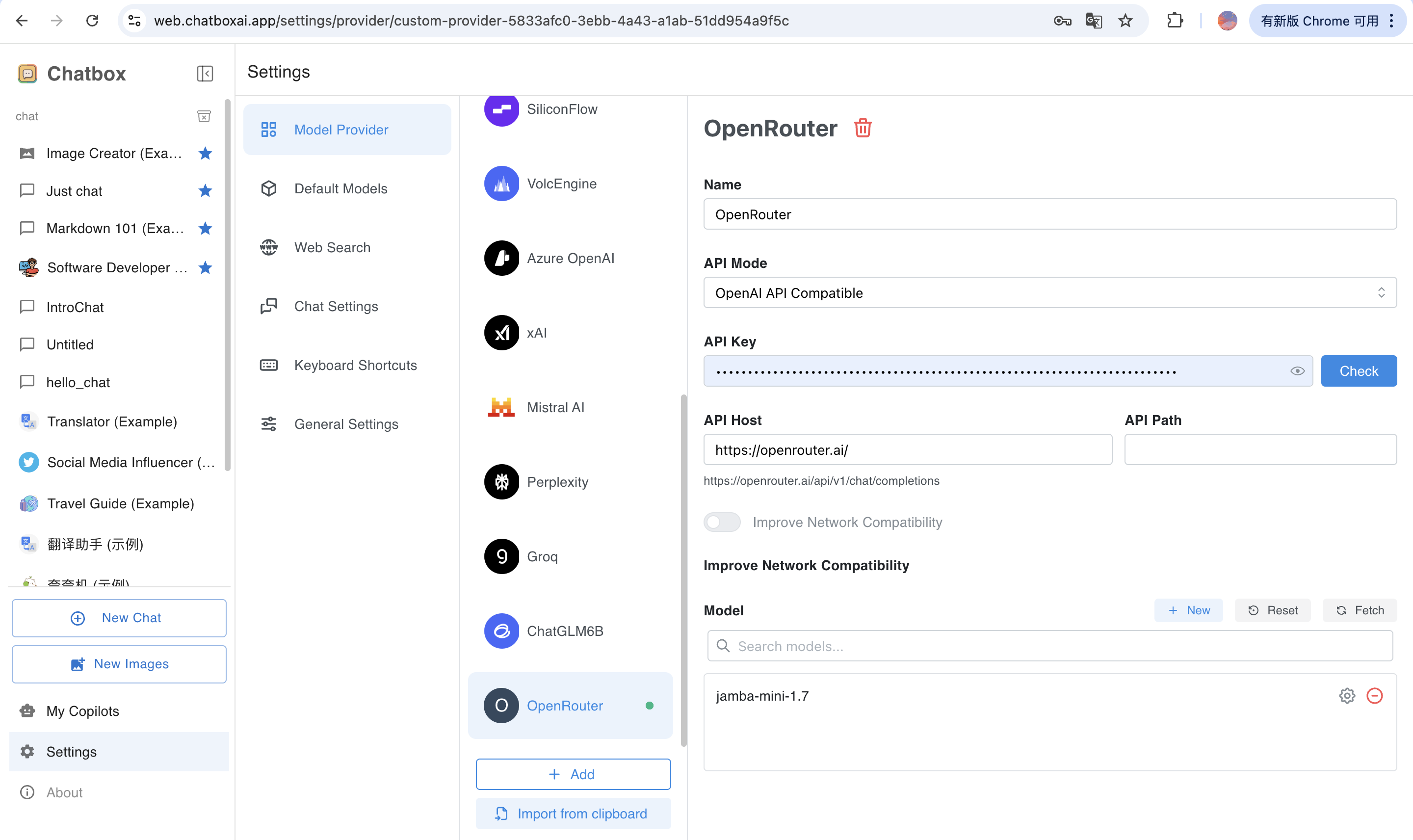Select the Mistral AI provider icon
The height and width of the screenshot is (840, 1413).
(501, 407)
